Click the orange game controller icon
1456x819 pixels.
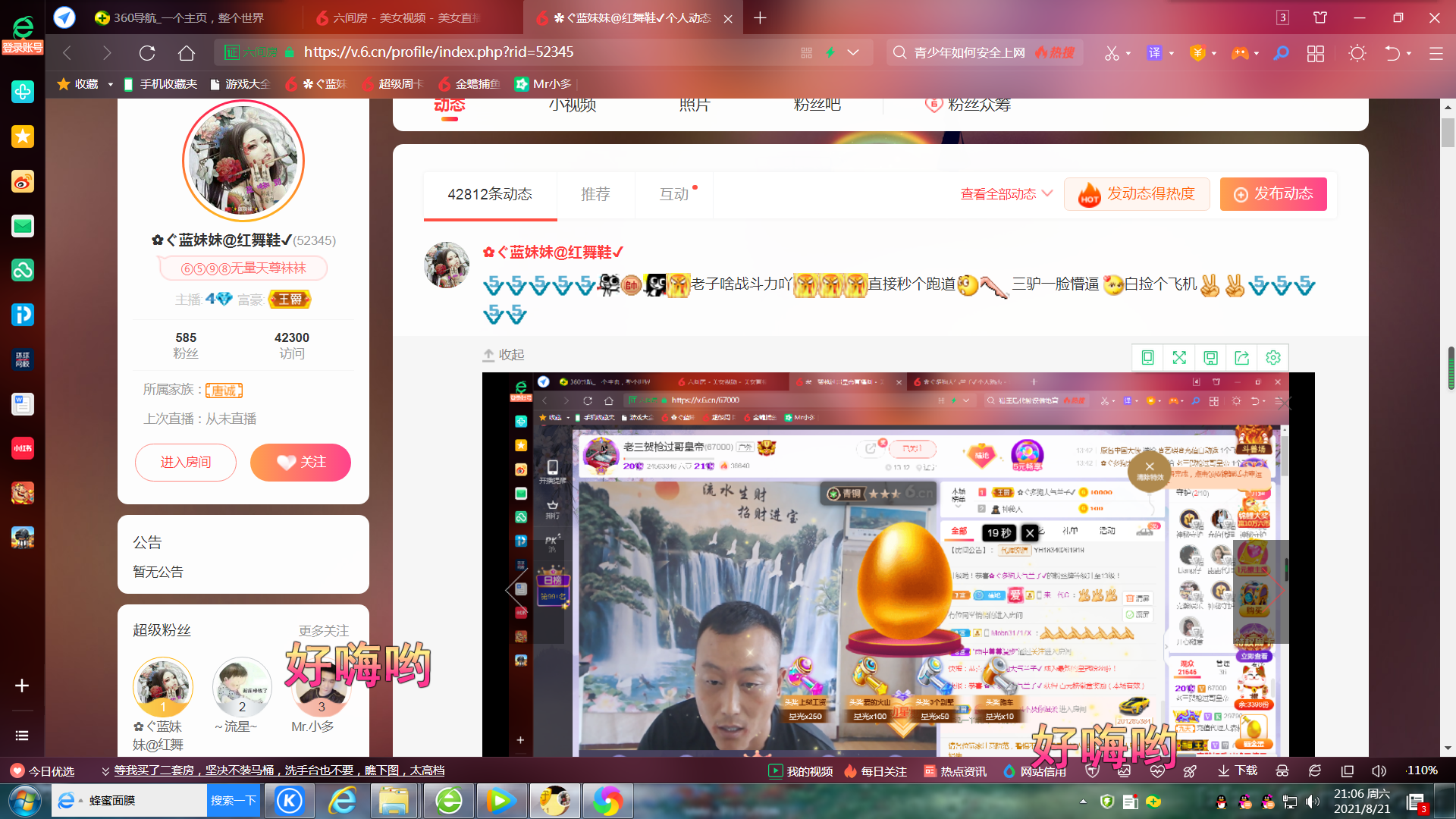1240,53
